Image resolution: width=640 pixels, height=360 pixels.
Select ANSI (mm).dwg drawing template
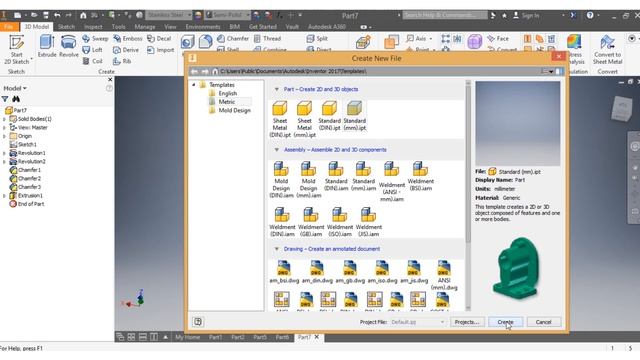tap(444, 275)
